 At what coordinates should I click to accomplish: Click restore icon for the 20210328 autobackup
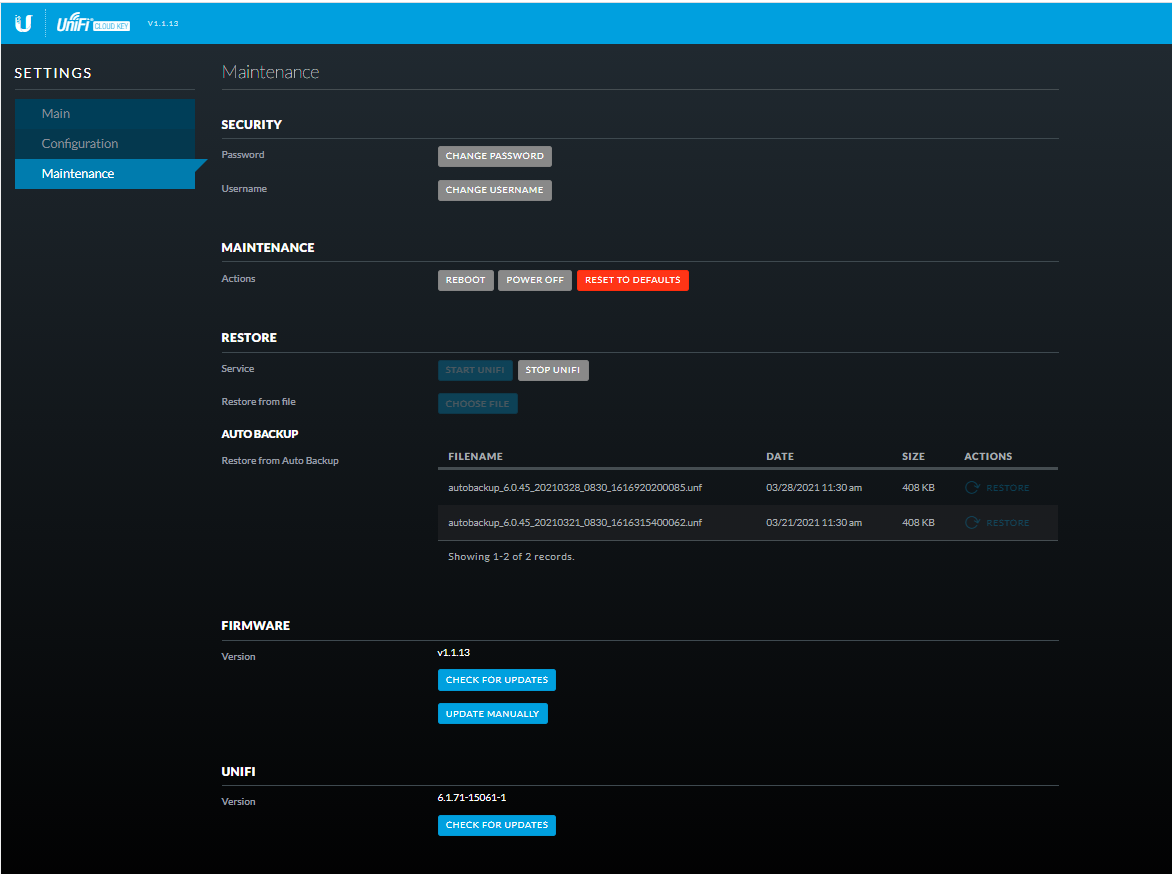(x=971, y=488)
